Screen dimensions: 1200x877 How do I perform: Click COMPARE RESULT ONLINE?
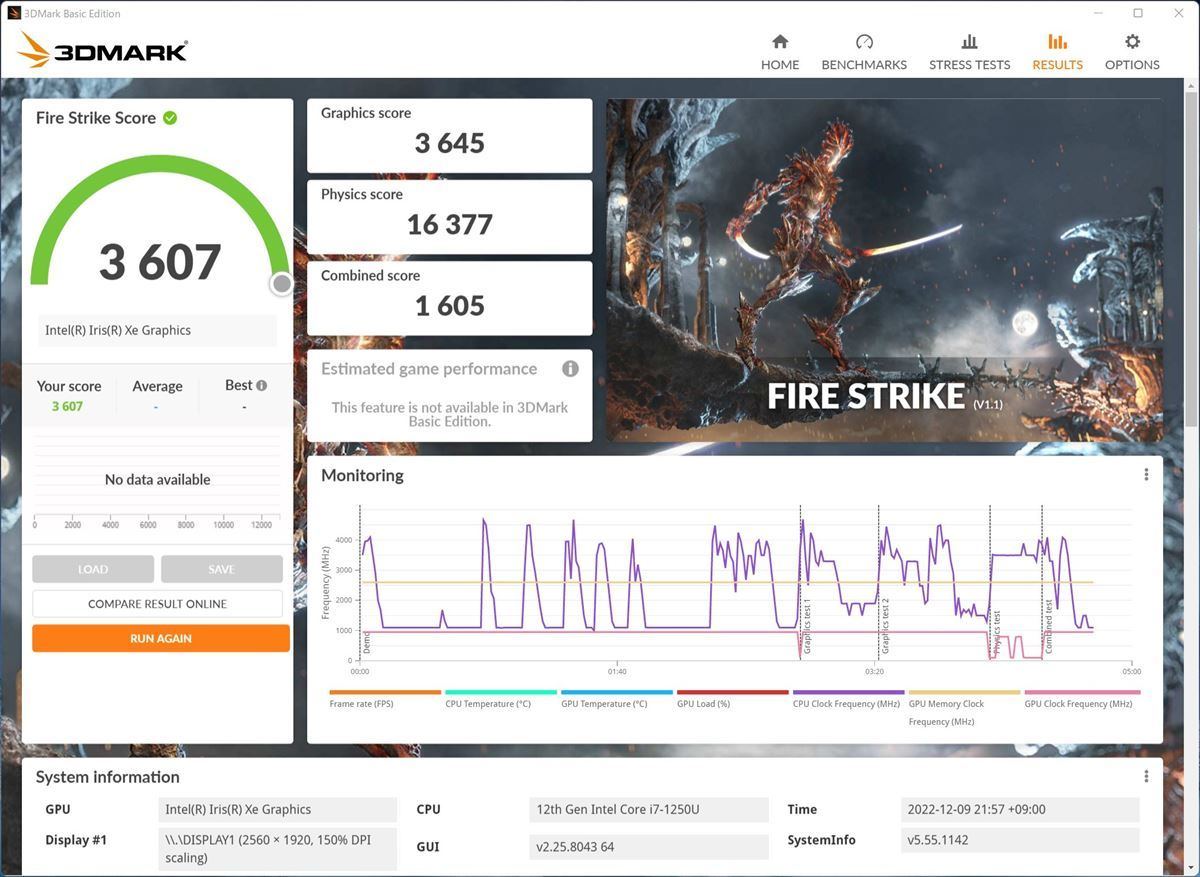pyautogui.click(x=157, y=604)
